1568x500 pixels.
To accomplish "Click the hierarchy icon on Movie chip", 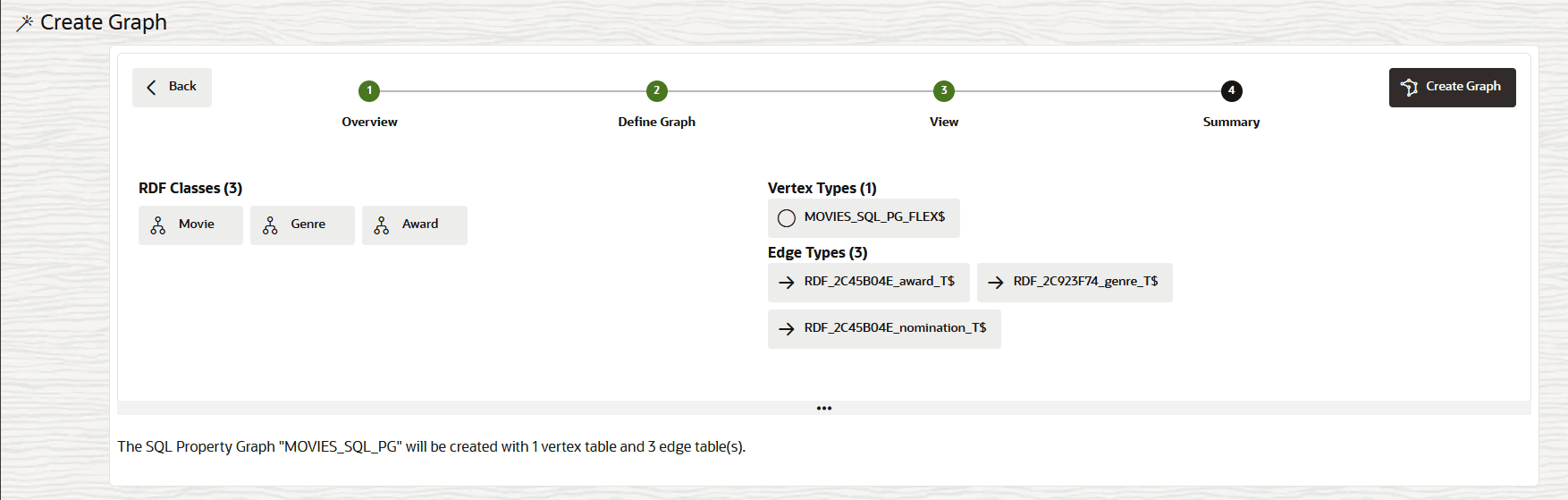I will tap(158, 225).
